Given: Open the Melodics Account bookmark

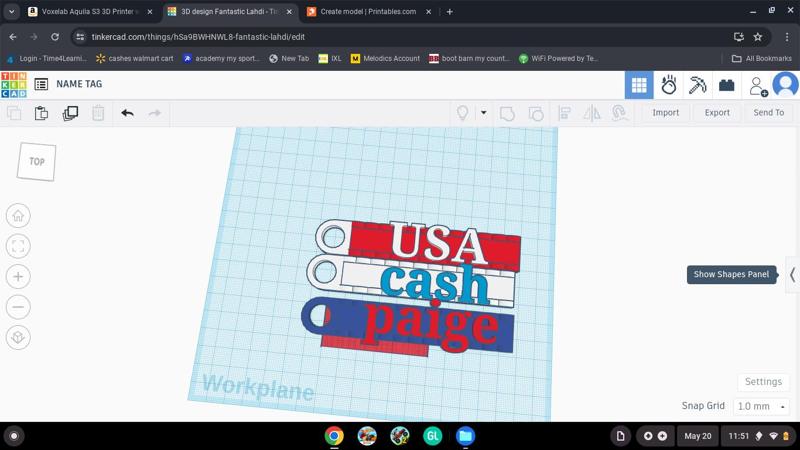Looking at the screenshot, I should click(x=385, y=59).
